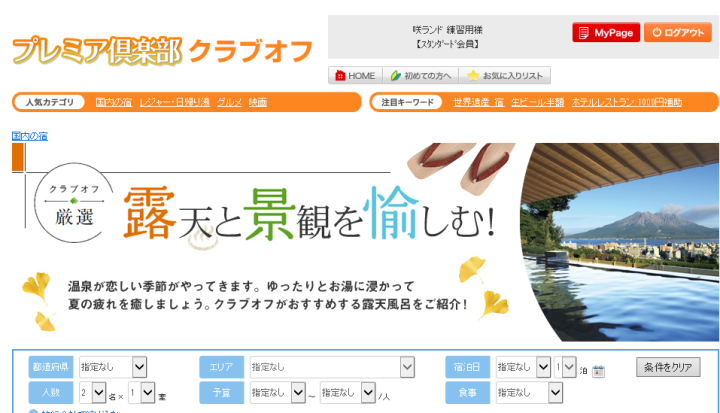The height and width of the screenshot is (413, 720).
Task: Open the nights (泊) count dropdown
Action: [565, 367]
